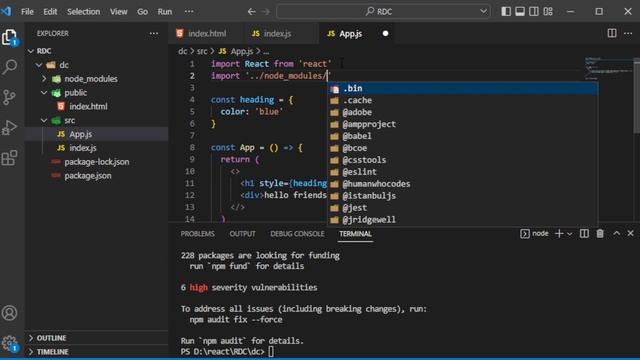Collapse the public folder

click(44, 93)
